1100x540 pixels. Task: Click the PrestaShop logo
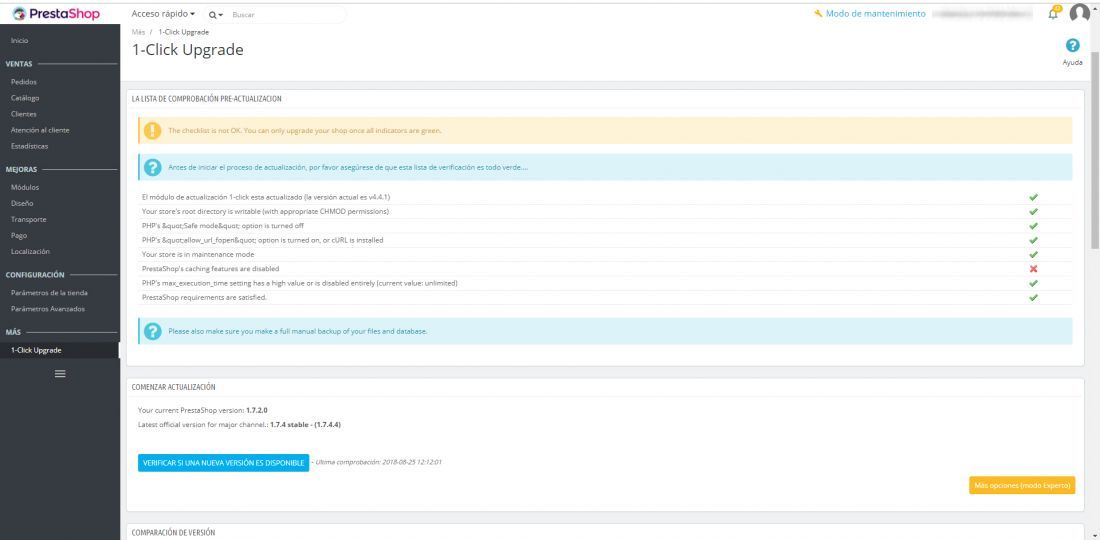[56, 13]
